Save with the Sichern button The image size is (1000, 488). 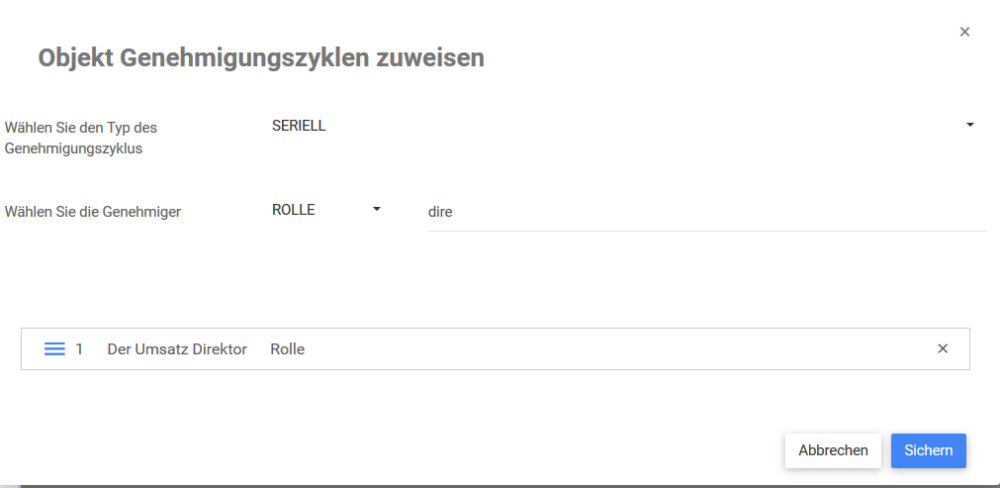(x=928, y=450)
